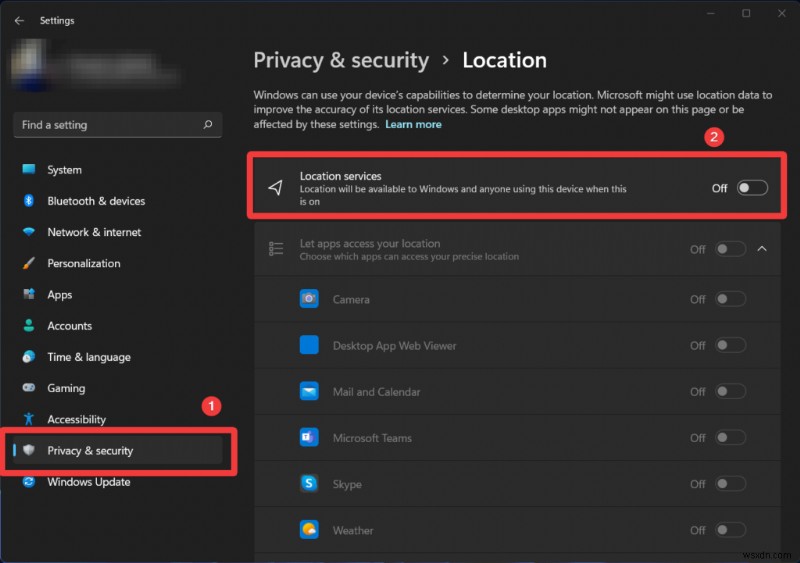Click the Privacy shield icon
This screenshot has height=563, width=800.
(29, 450)
